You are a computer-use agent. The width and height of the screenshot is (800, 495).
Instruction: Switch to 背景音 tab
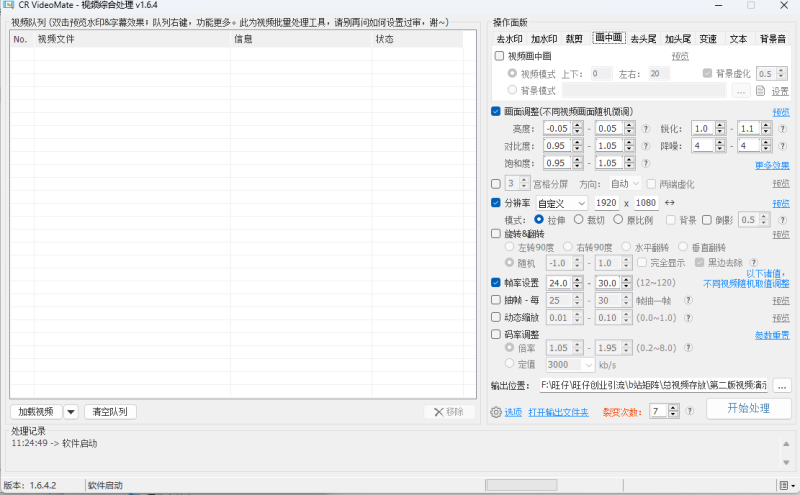tap(772, 39)
